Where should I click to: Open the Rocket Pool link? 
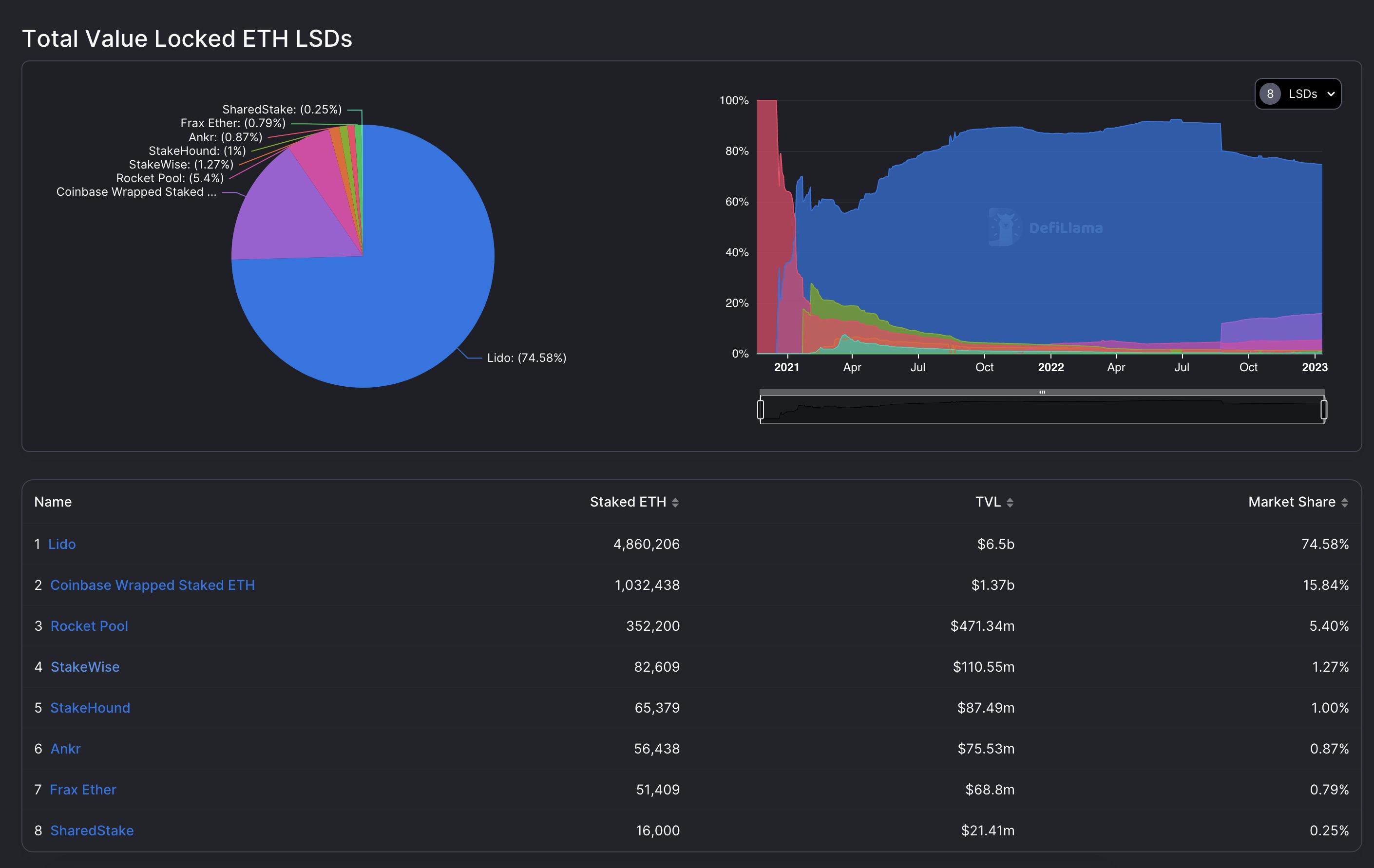pyautogui.click(x=89, y=626)
